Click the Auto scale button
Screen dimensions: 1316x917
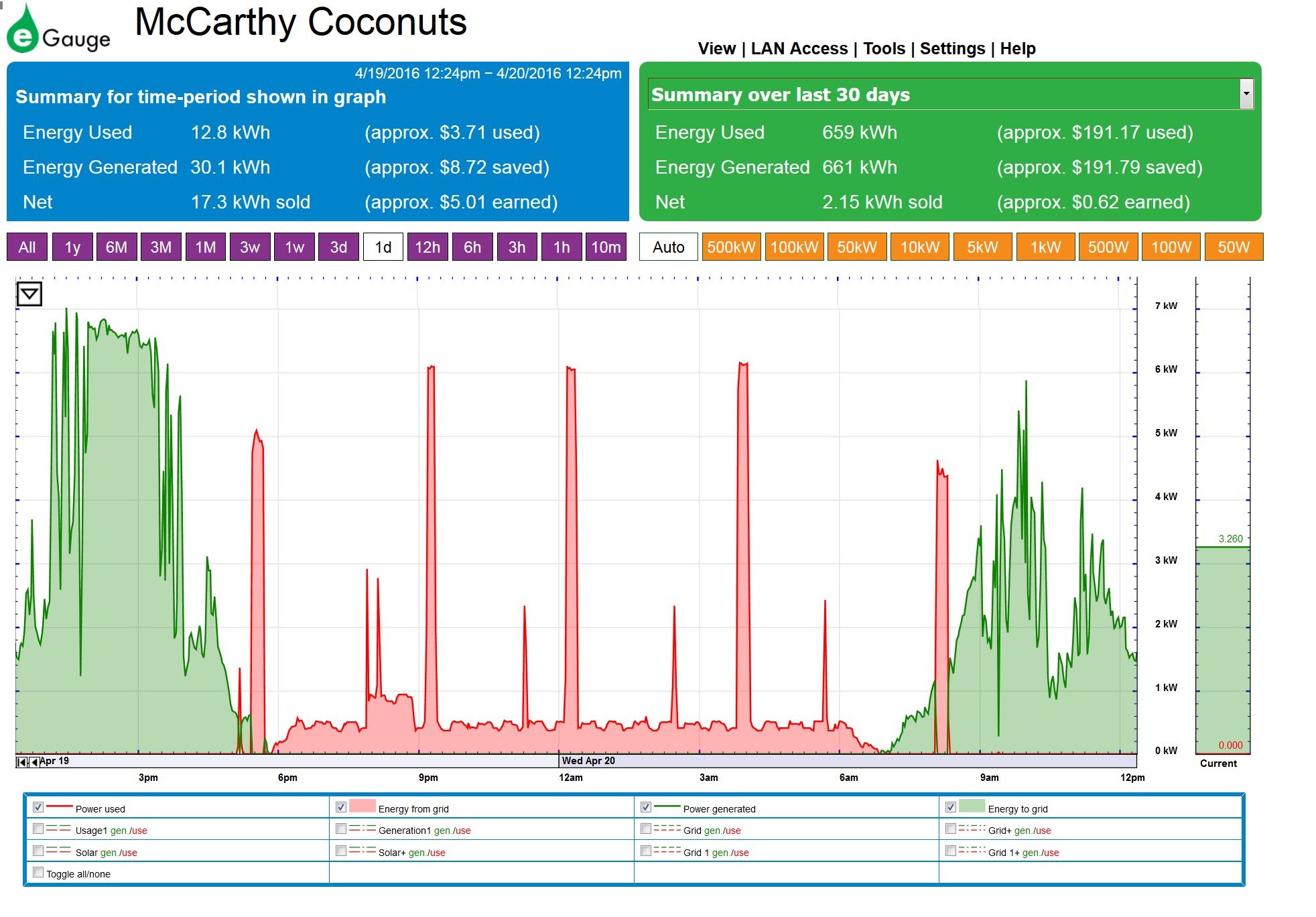click(668, 247)
